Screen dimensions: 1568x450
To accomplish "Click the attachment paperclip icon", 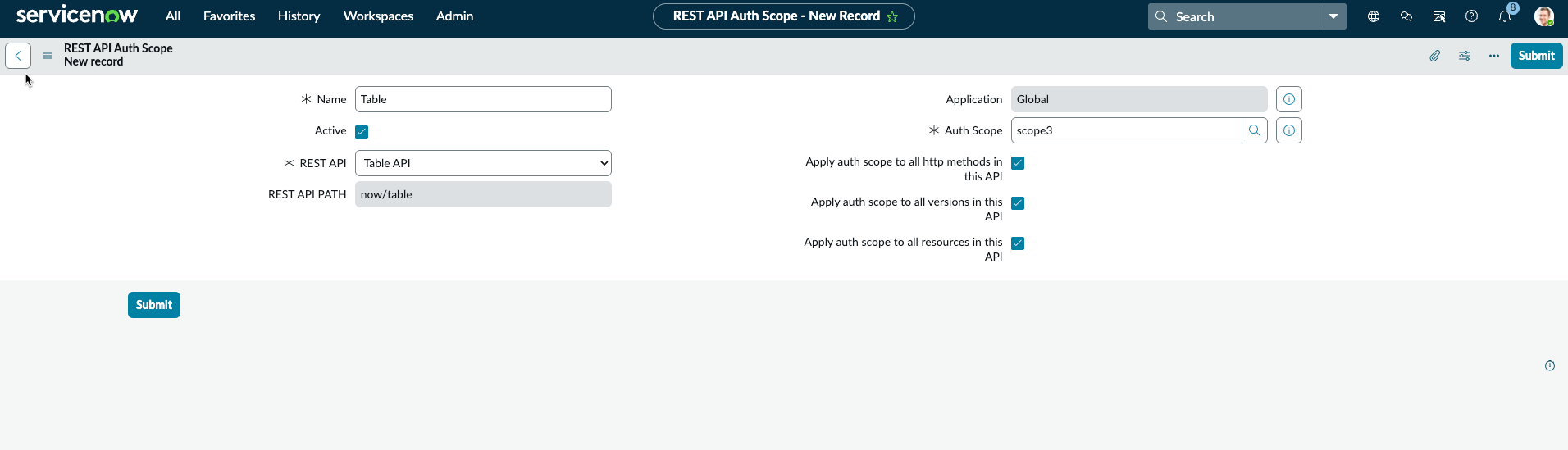I will coord(1435,56).
